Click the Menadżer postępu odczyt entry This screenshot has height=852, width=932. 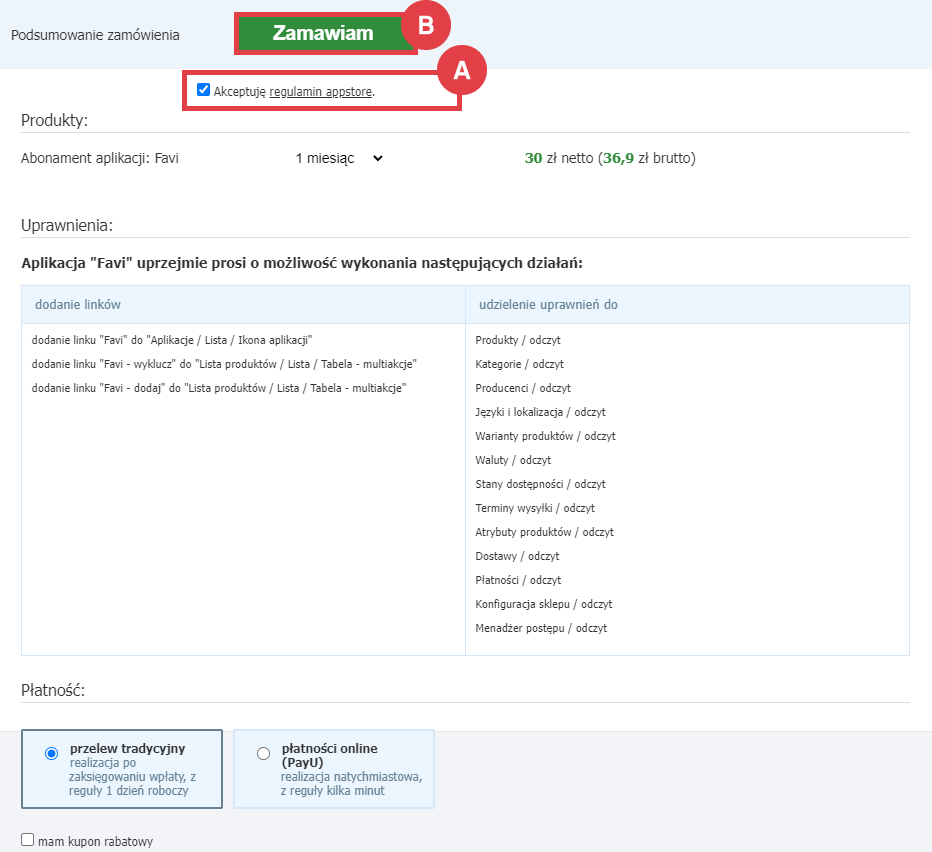click(542, 628)
